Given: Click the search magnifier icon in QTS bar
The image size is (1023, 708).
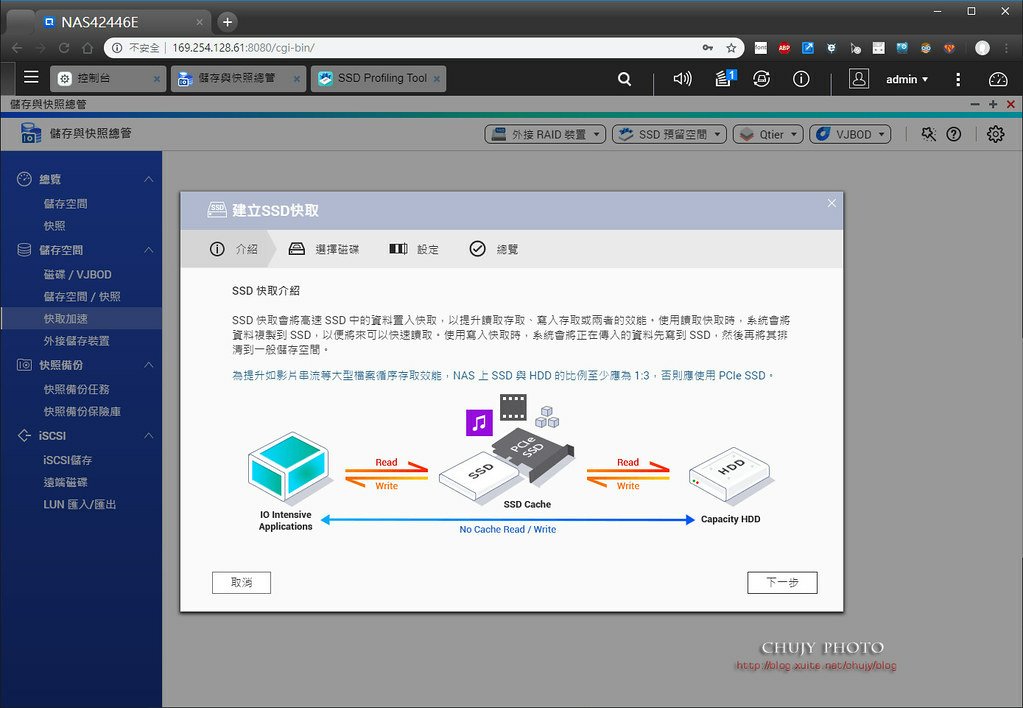Looking at the screenshot, I should coord(624,79).
